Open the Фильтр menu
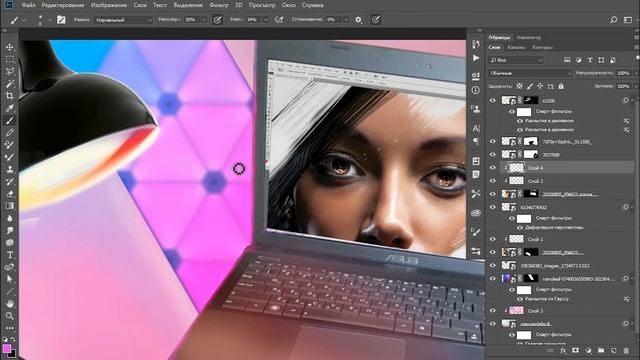The height and width of the screenshot is (360, 640). 219,5
